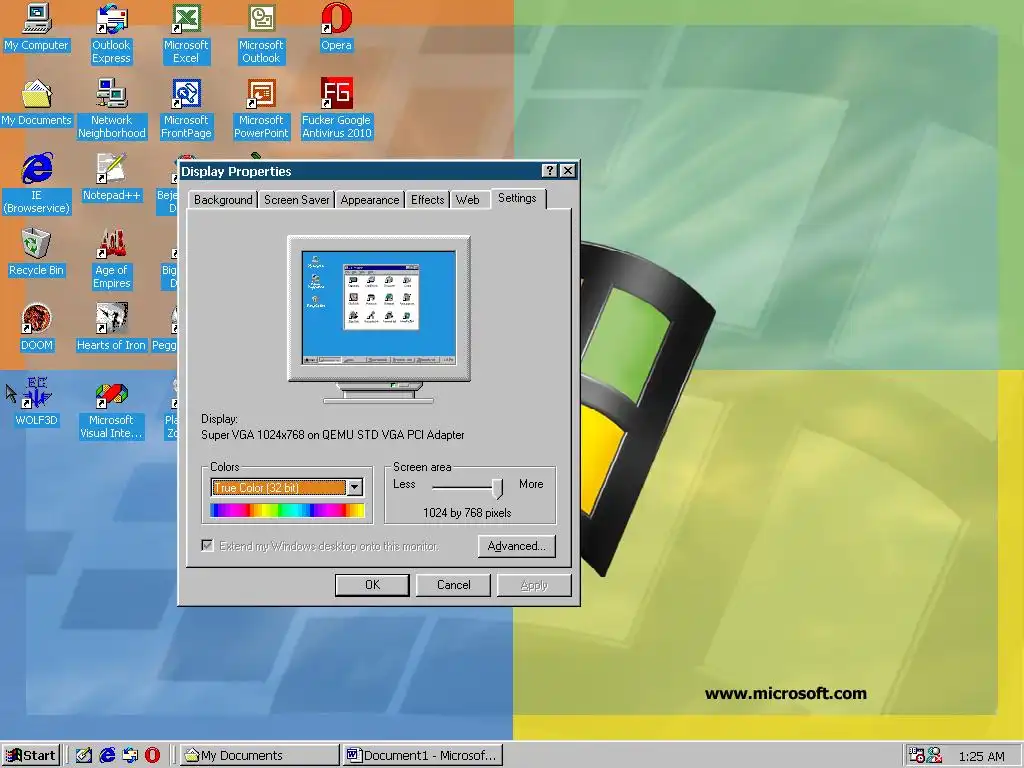Open the My Computer desktop icon
Viewport: 1024px width, 768px height.
(x=36, y=27)
